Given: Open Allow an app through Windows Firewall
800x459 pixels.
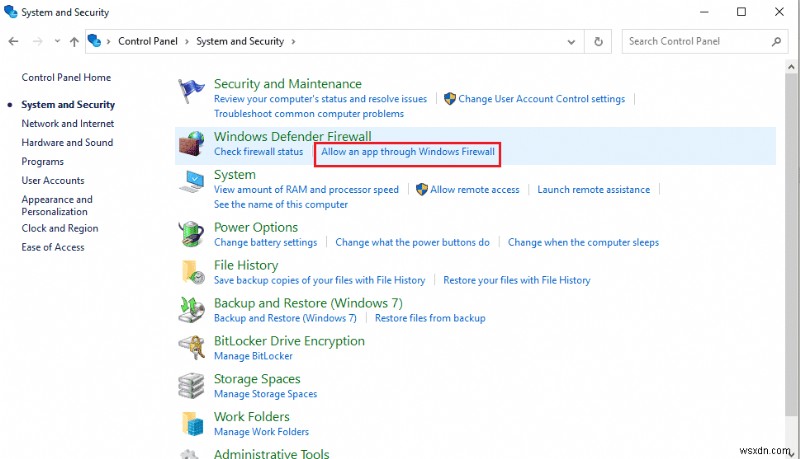Looking at the screenshot, I should click(408, 152).
